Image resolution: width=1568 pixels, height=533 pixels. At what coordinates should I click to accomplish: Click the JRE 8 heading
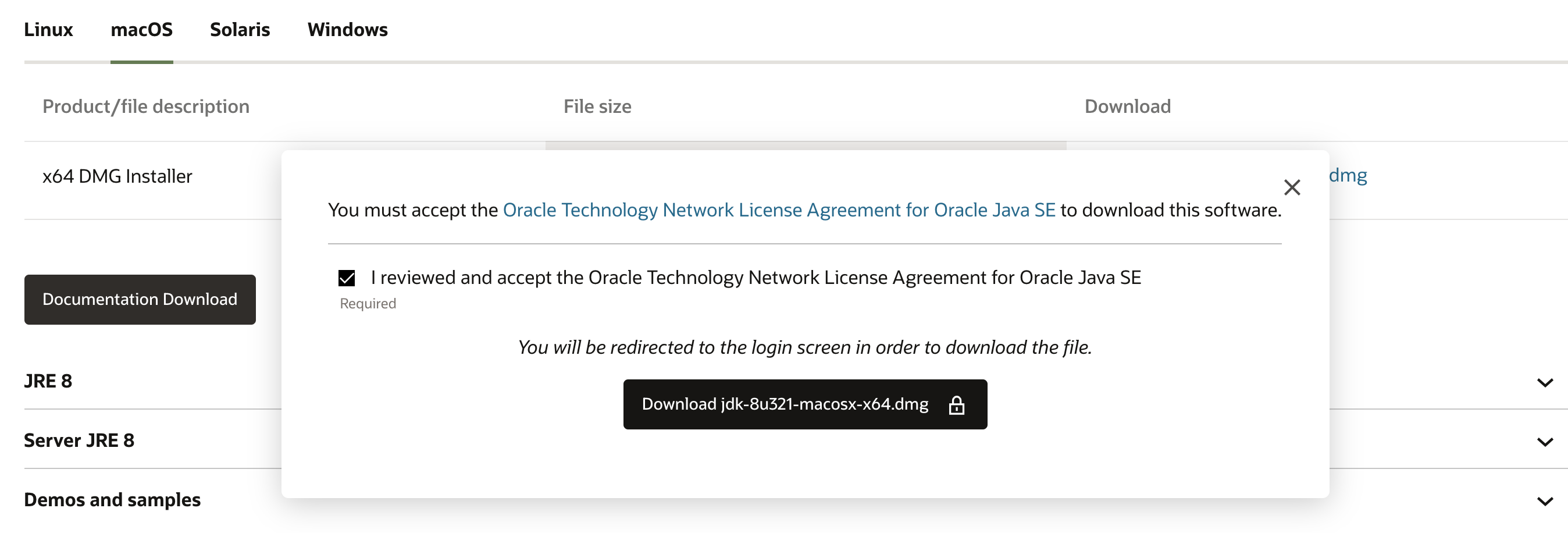click(48, 381)
